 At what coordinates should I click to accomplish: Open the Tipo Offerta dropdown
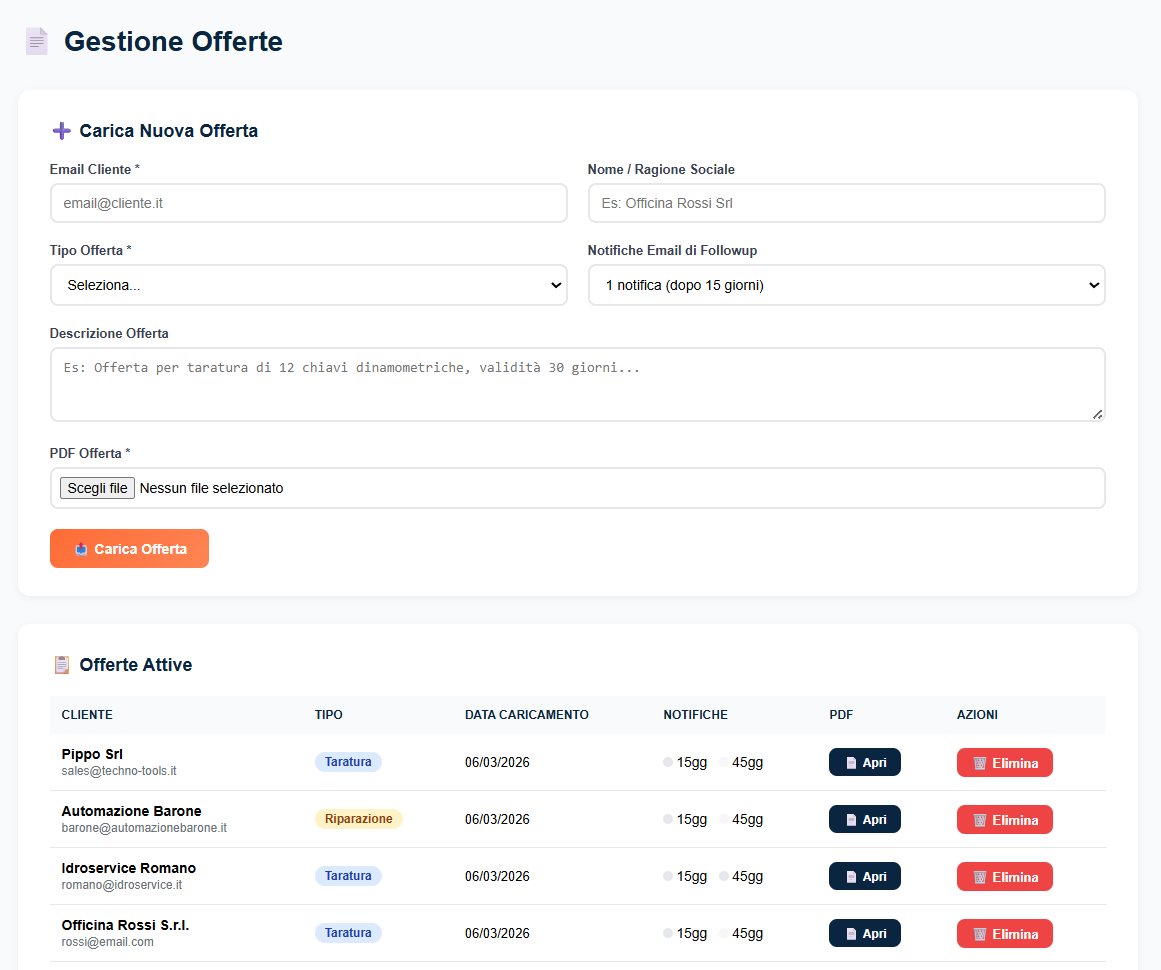pyautogui.click(x=309, y=285)
